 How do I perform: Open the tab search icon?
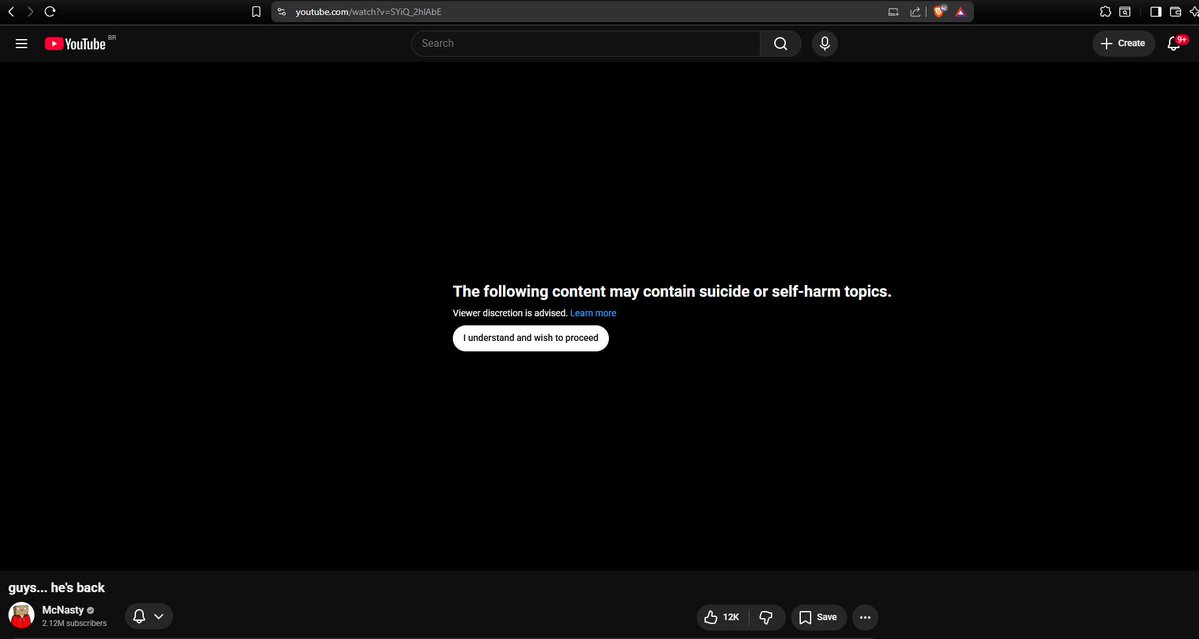click(1125, 11)
